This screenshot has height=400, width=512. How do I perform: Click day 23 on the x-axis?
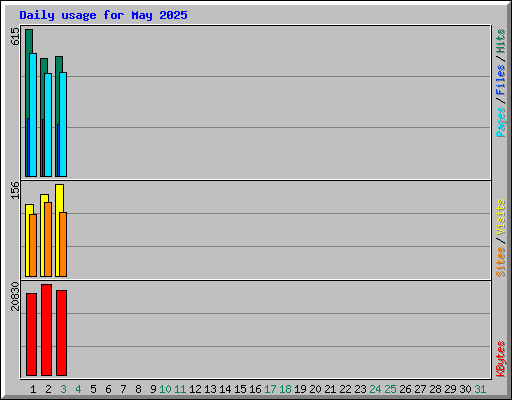point(360,389)
